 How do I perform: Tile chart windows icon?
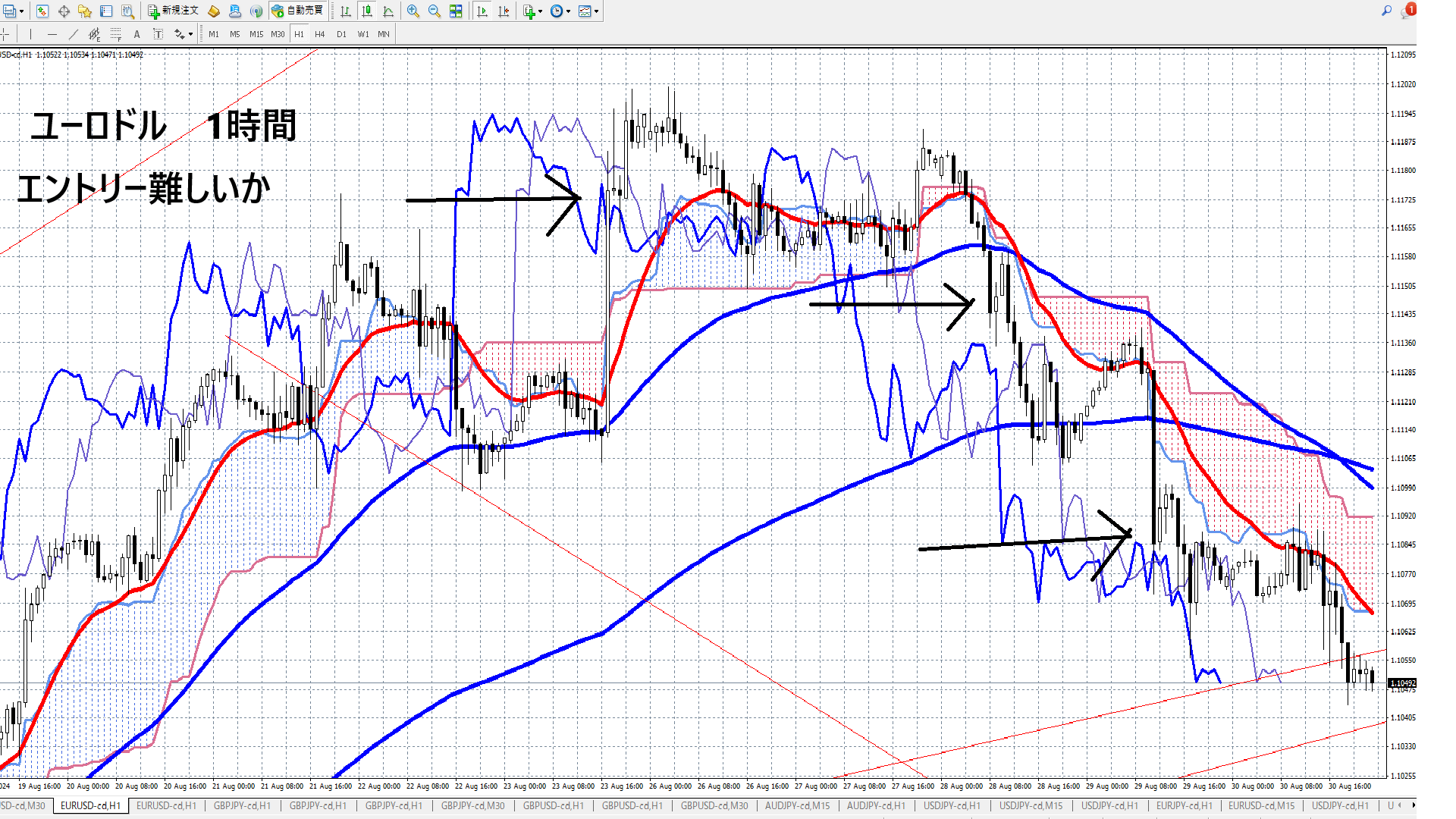coord(456,11)
